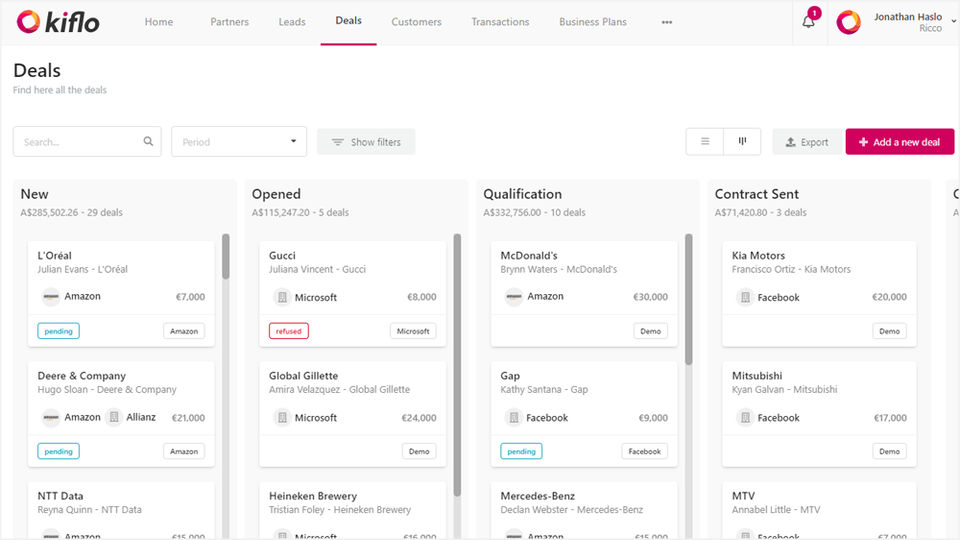The height and width of the screenshot is (540, 960).
Task: Click Add a new deal
Action: [x=899, y=141]
